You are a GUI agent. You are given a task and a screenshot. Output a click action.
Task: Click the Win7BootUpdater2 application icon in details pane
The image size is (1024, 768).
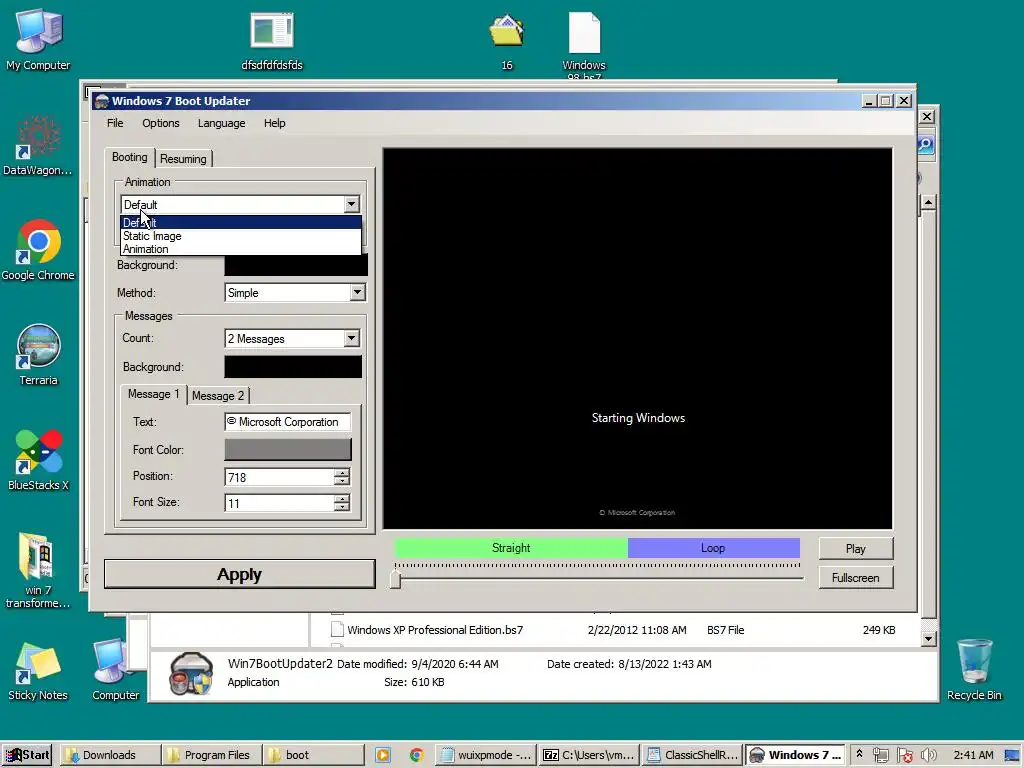pos(190,673)
